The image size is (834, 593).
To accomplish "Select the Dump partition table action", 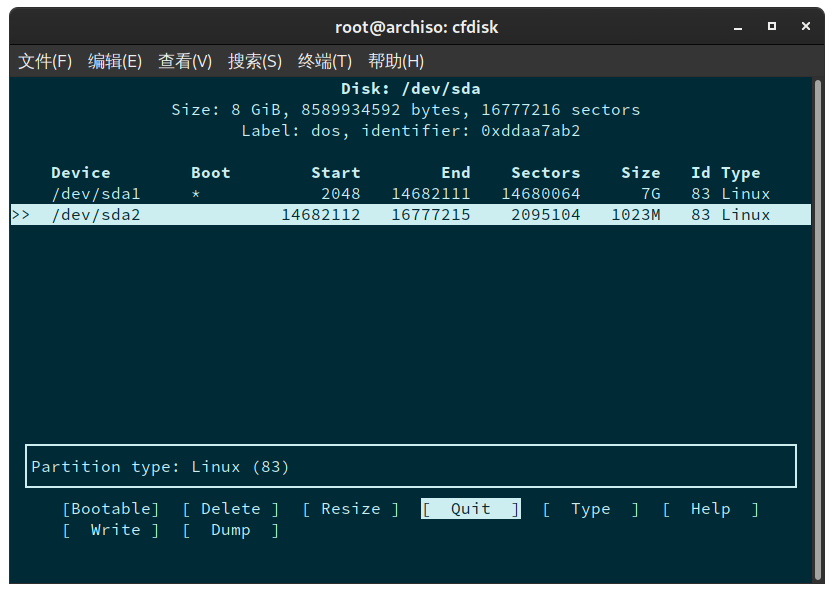I will [231, 530].
